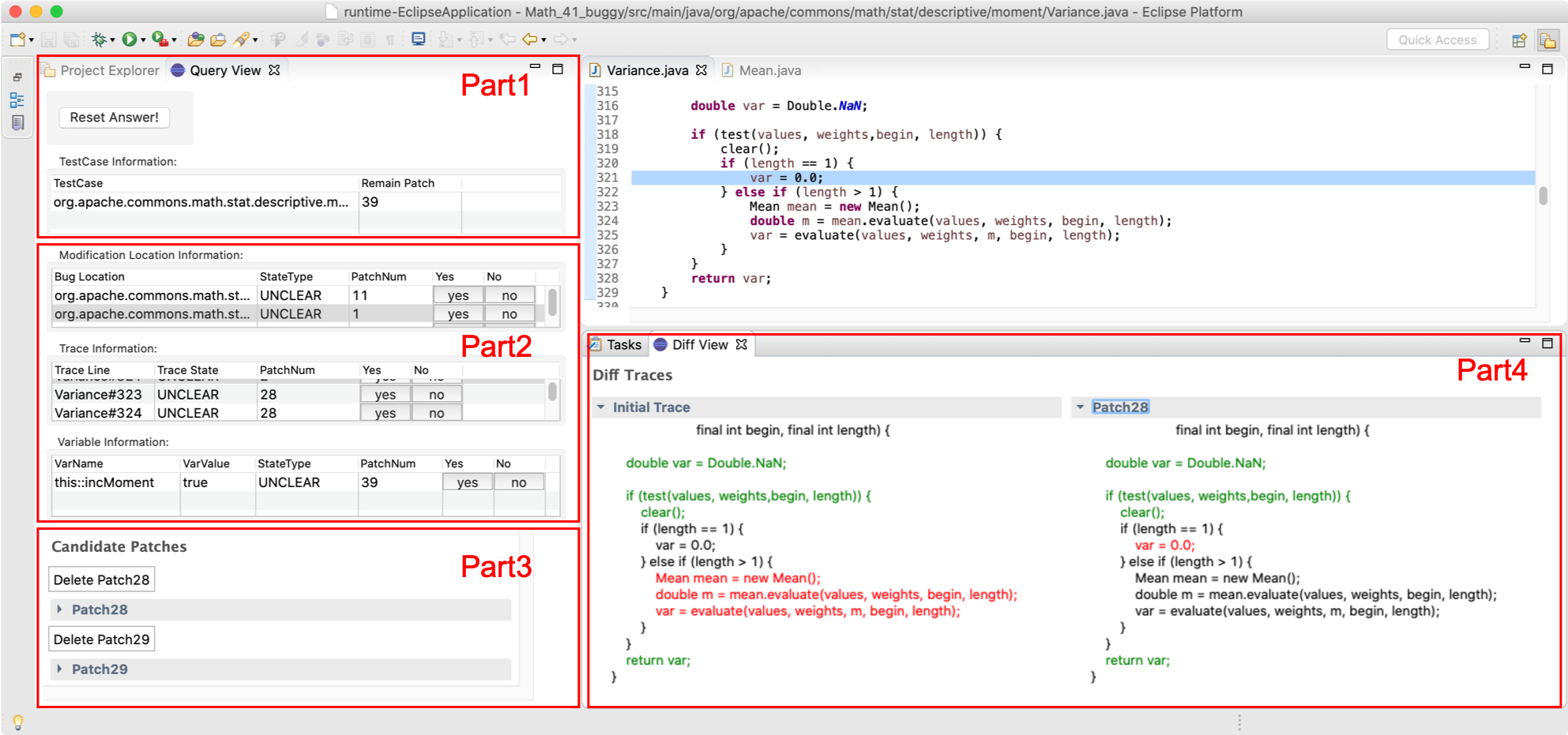1568x735 pixels.
Task: Open the Java perspective icon near Quick Access
Action: pyautogui.click(x=1547, y=40)
